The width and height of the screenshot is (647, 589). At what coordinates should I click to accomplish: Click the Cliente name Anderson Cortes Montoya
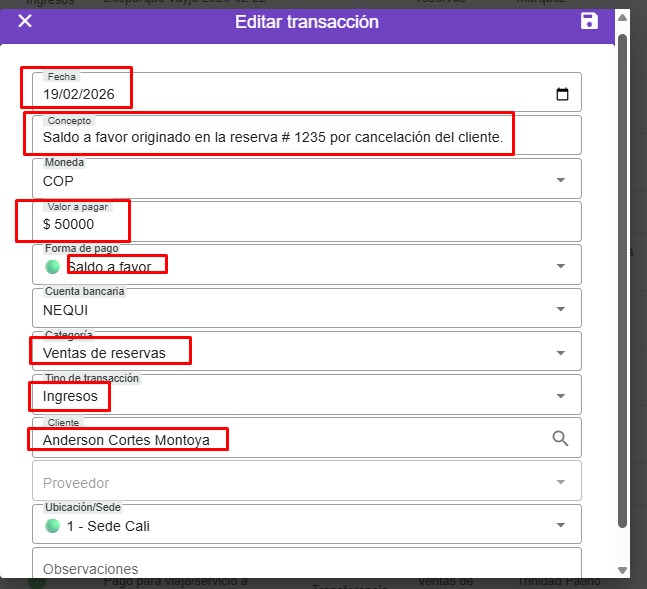pyautogui.click(x=126, y=439)
